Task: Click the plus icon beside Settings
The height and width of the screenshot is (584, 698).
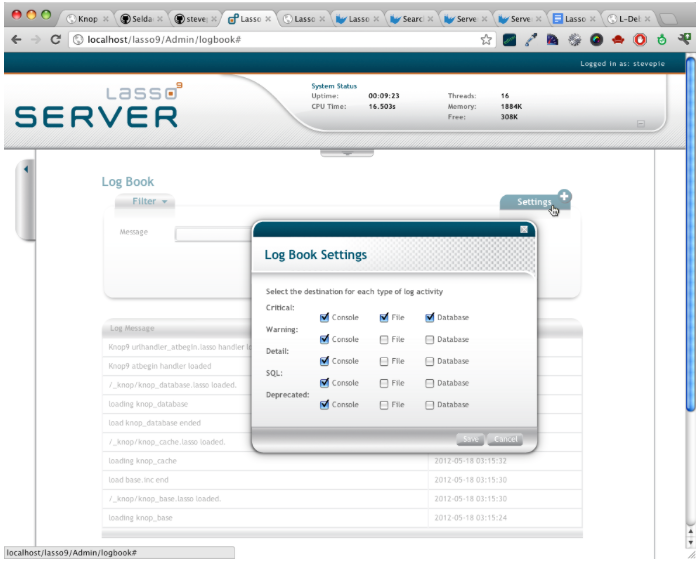Action: point(564,196)
